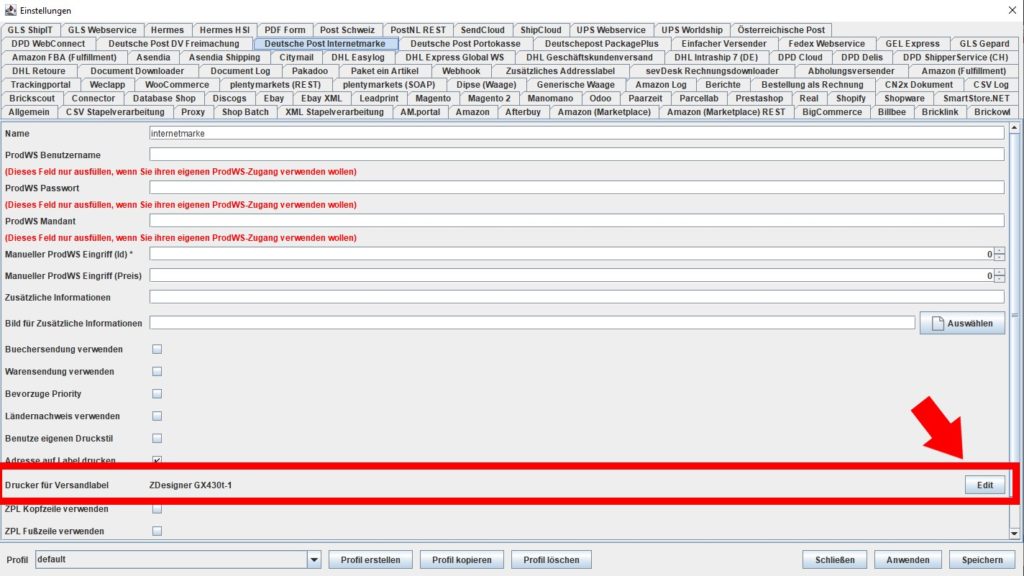
Task: Switch to Hermes tab
Action: 167,30
